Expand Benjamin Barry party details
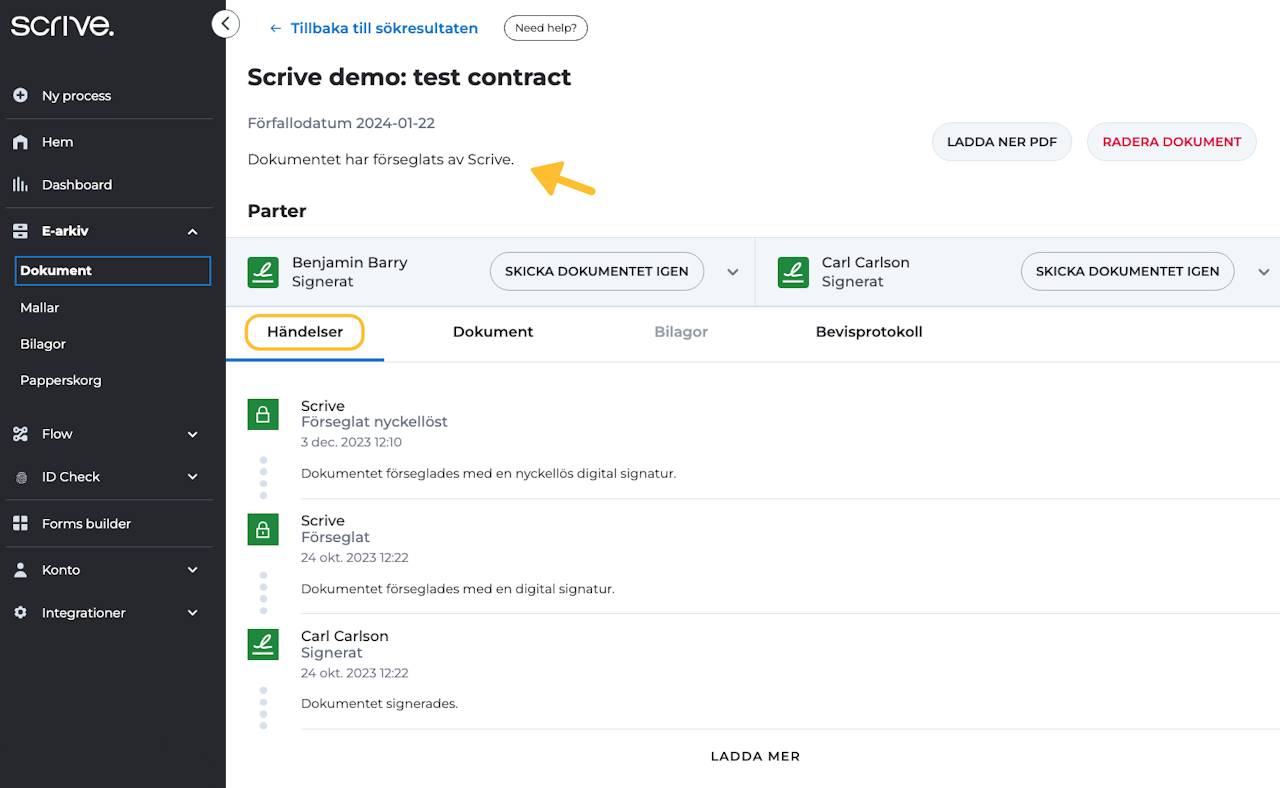 point(733,272)
